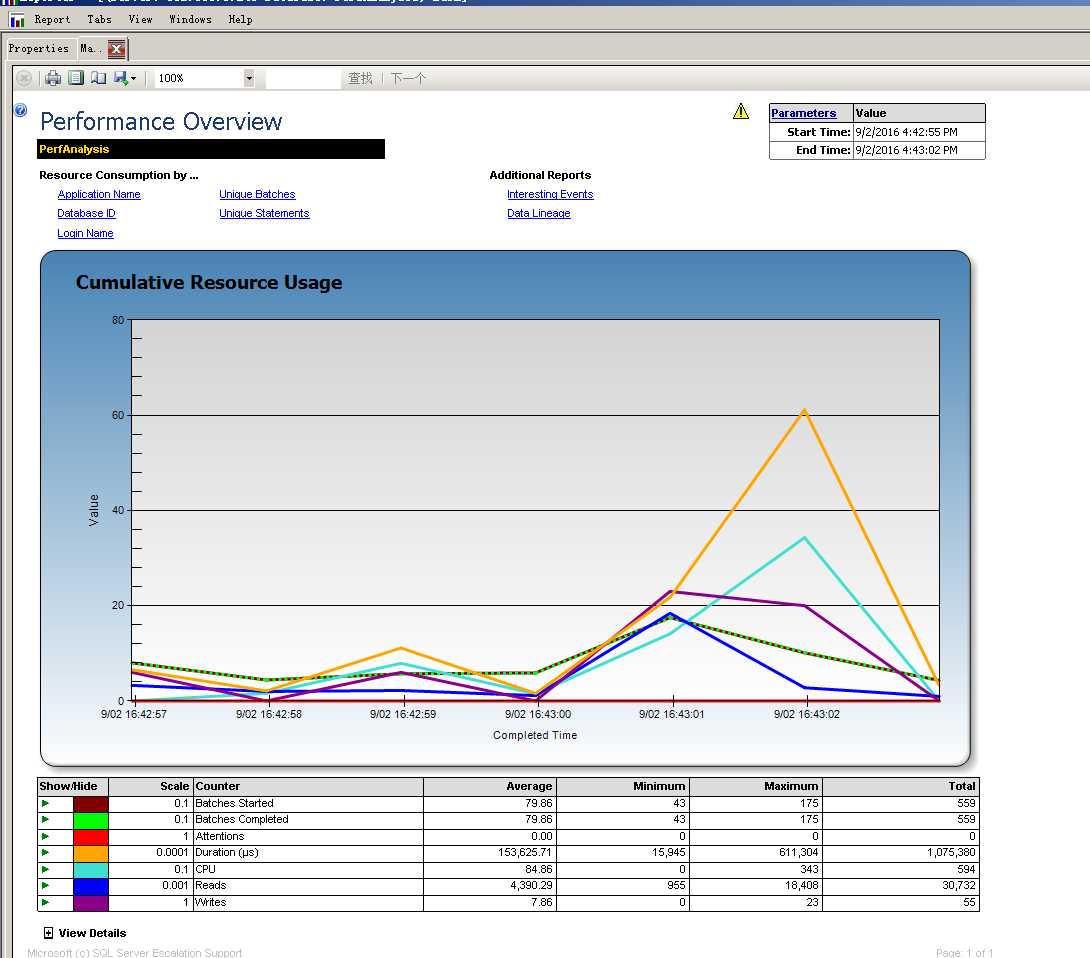Toggle visibility arrow for Attentions row
Screen dimensions: 1090x958
(46, 836)
